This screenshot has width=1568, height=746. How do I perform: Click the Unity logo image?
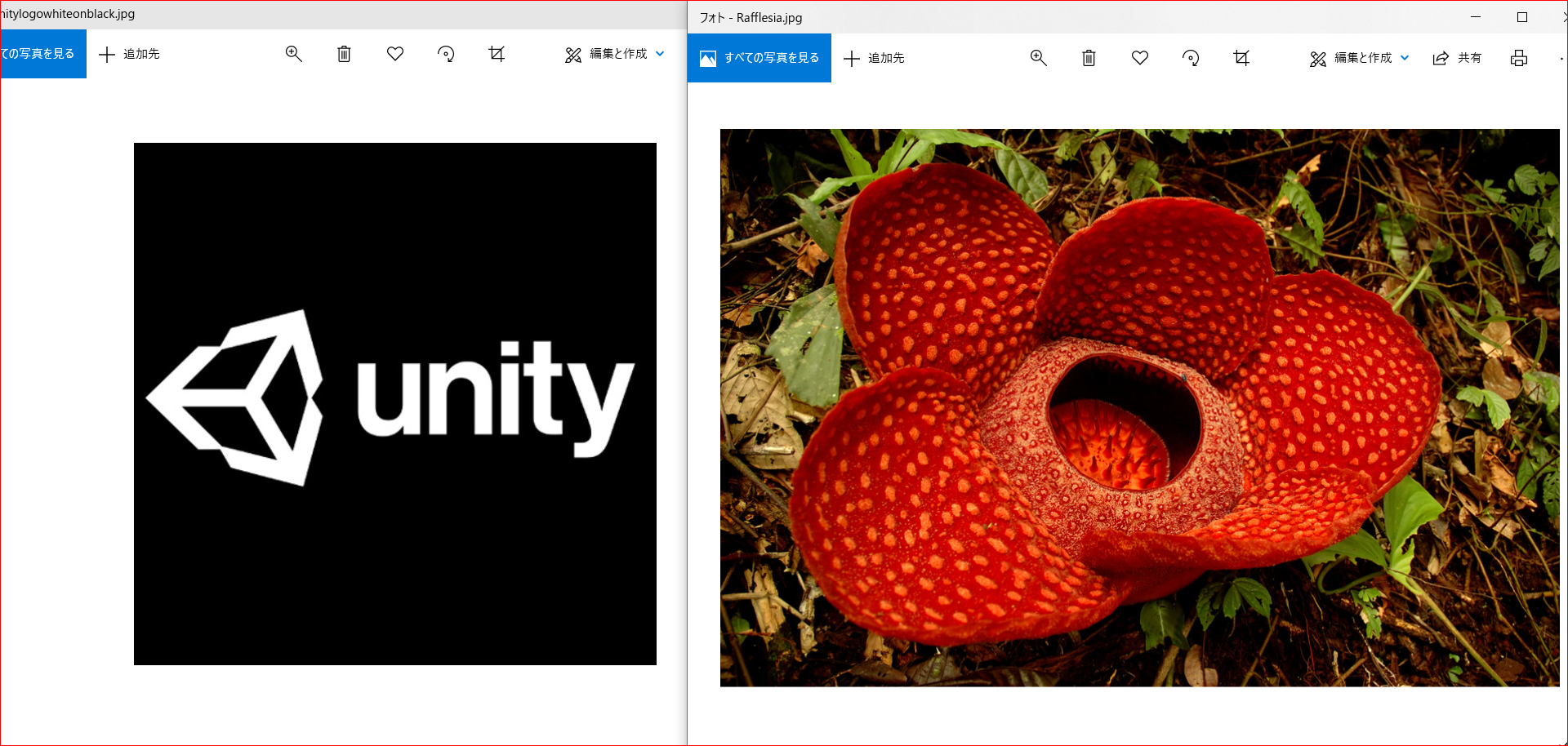pyautogui.click(x=395, y=404)
